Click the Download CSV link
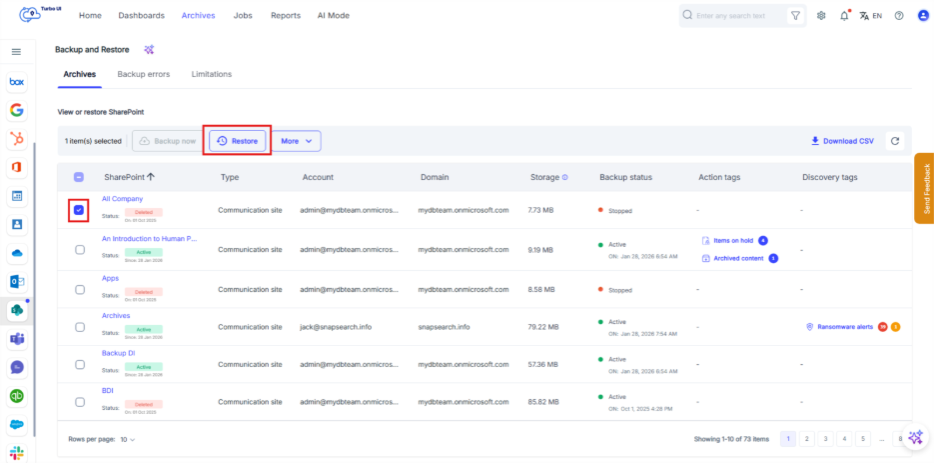 pyautogui.click(x=842, y=141)
